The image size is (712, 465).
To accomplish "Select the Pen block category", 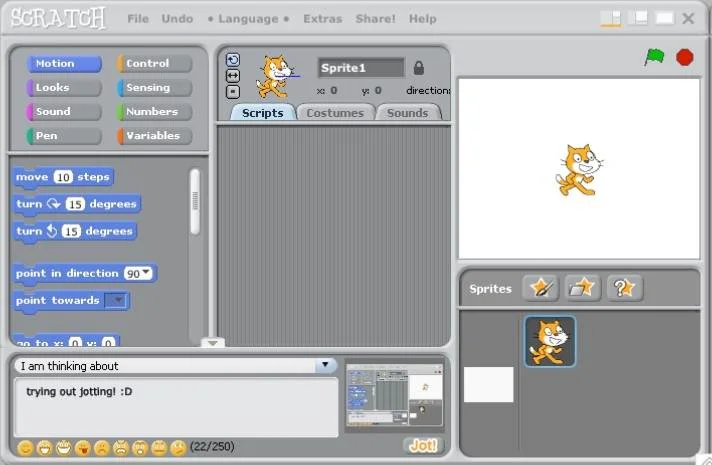I will [x=64, y=136].
